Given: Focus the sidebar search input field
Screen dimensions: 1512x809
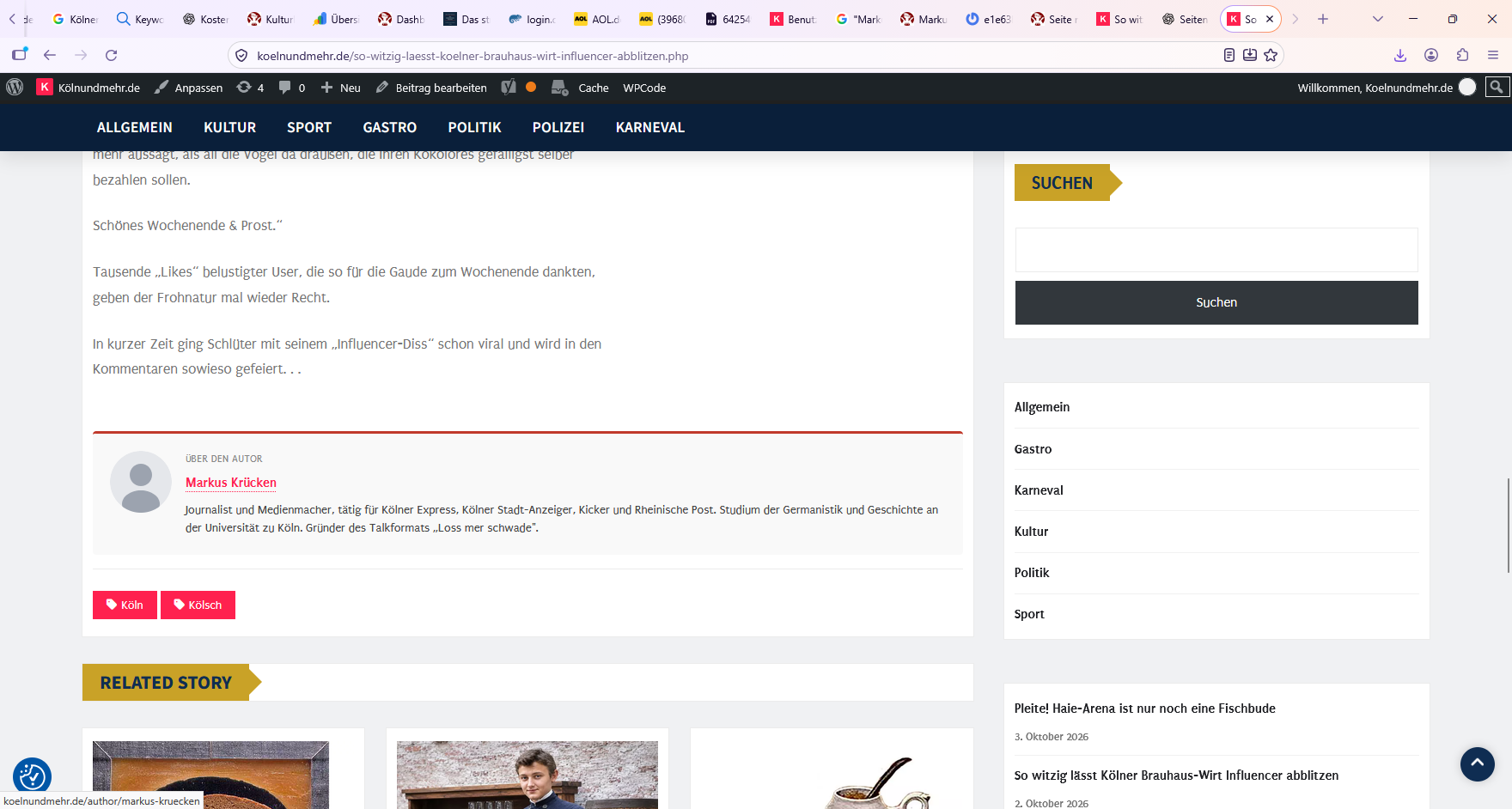Looking at the screenshot, I should [x=1216, y=250].
